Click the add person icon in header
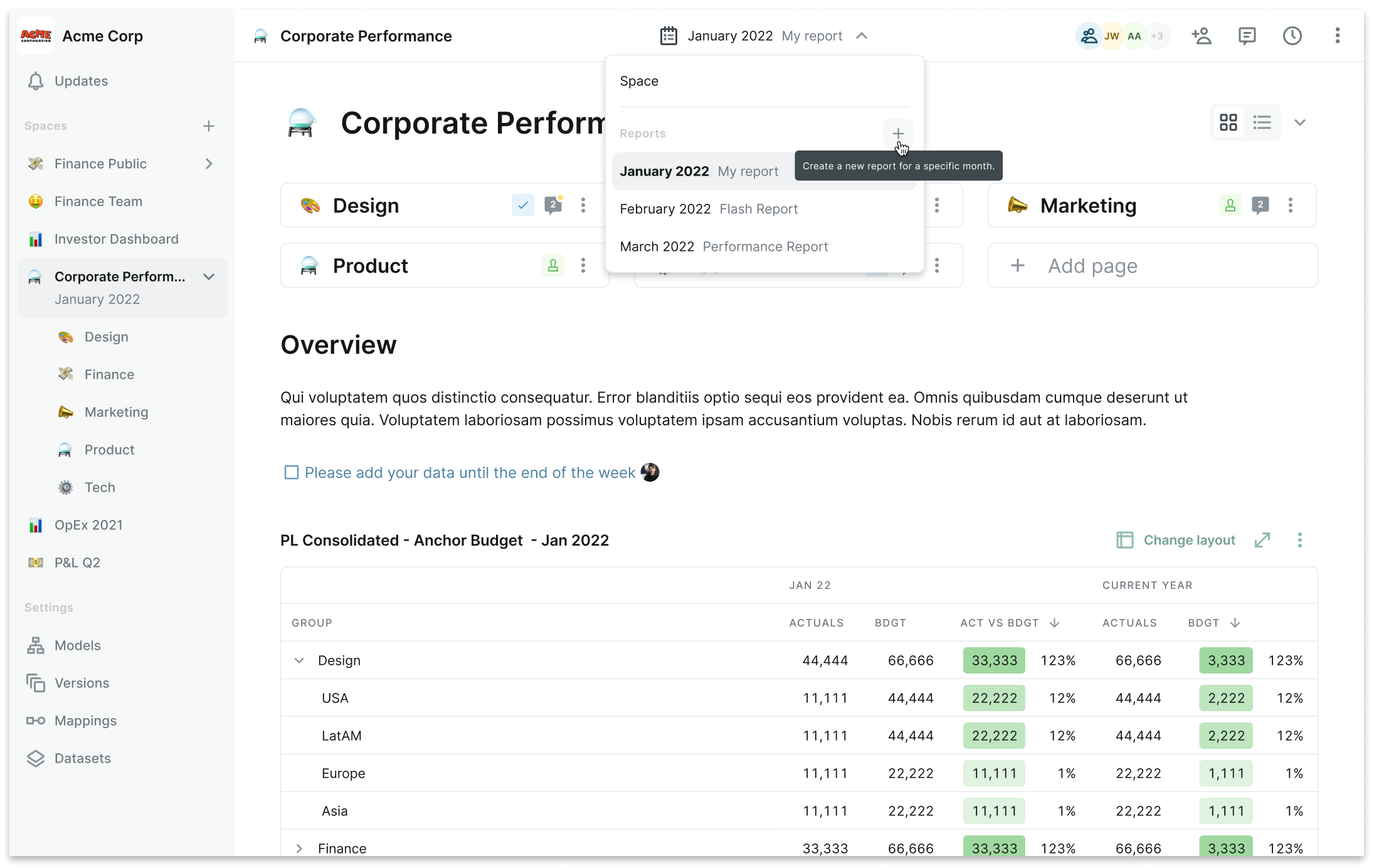1374x868 pixels. tap(1201, 36)
